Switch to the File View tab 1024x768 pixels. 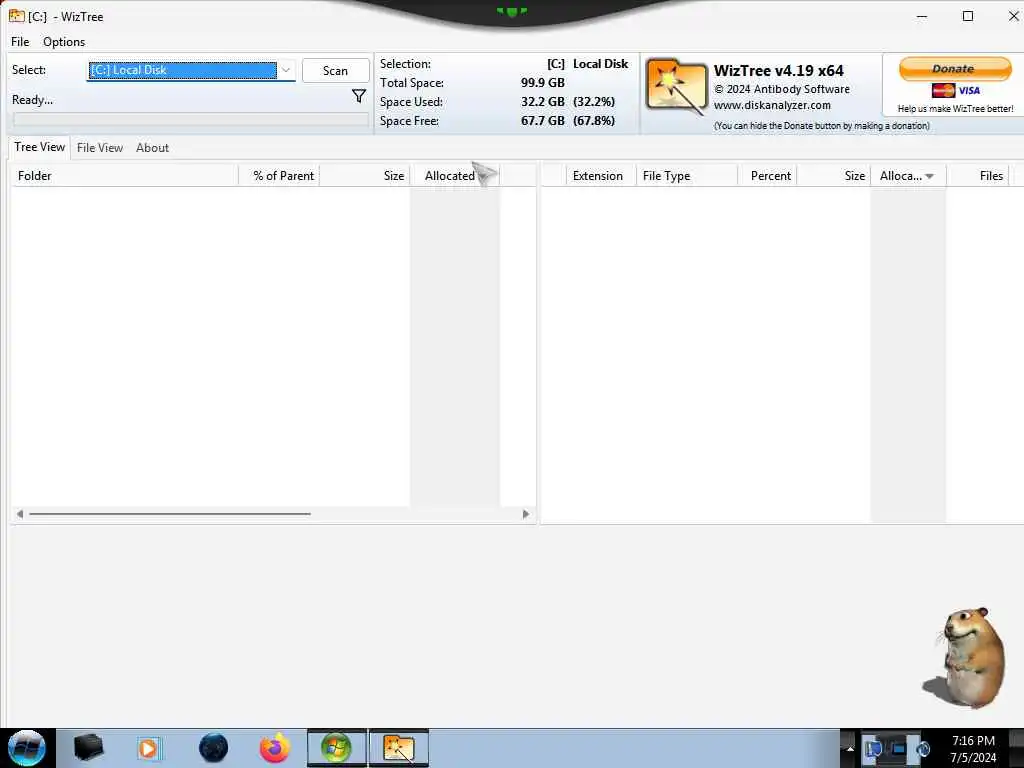point(100,148)
